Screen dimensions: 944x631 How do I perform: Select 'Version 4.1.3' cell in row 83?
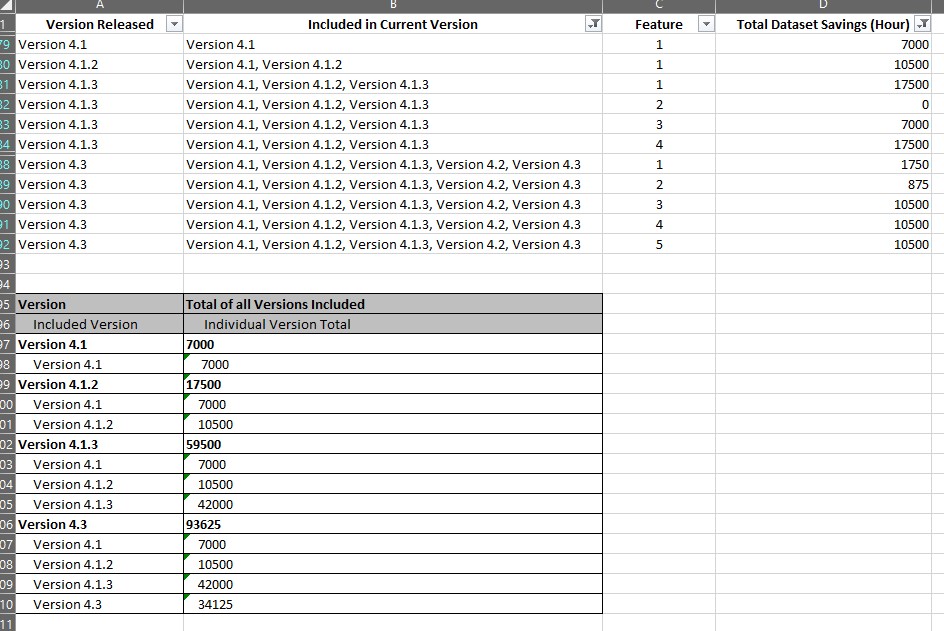(x=99, y=125)
